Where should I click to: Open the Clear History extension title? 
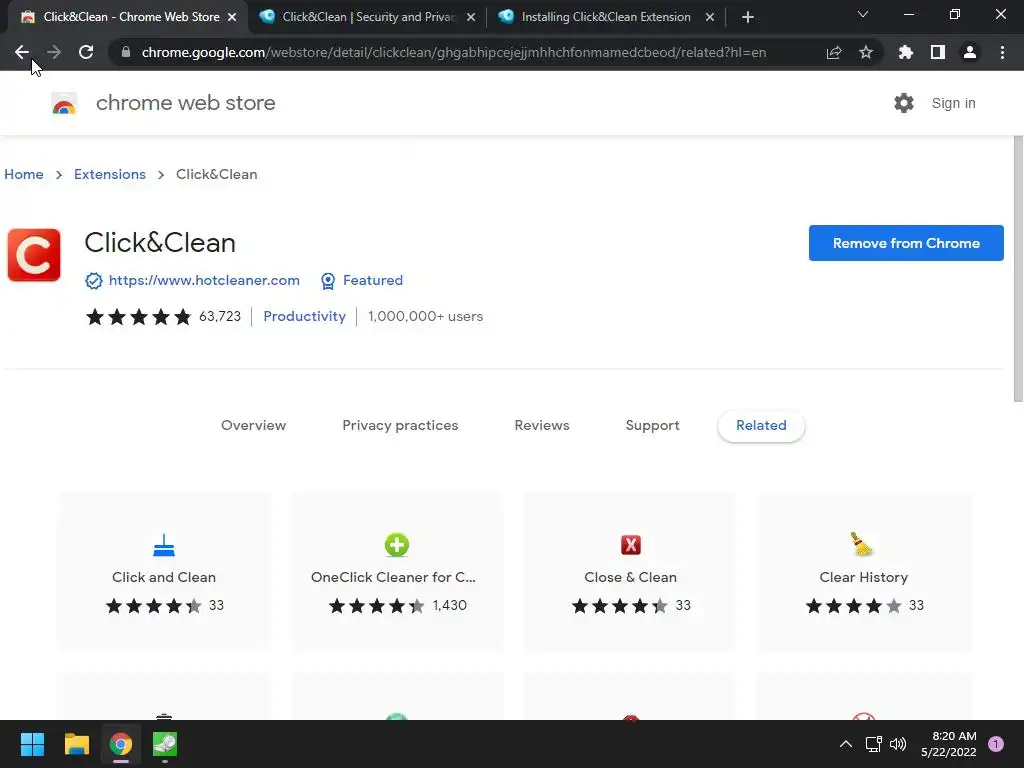863,577
